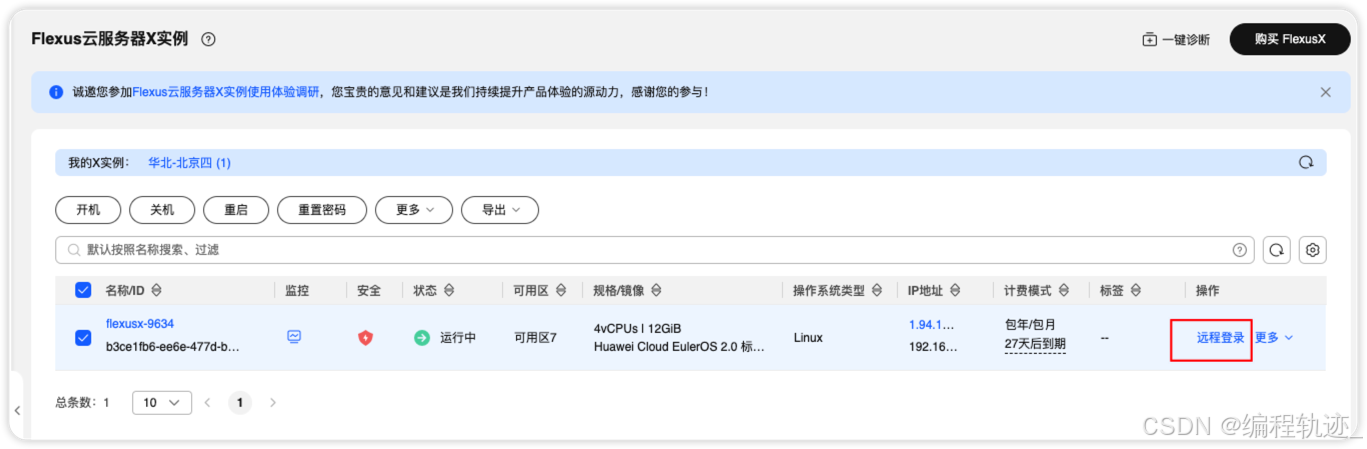Click 远程登录 for flexusx-9634
The width and height of the screenshot is (1367, 449).
click(1221, 338)
